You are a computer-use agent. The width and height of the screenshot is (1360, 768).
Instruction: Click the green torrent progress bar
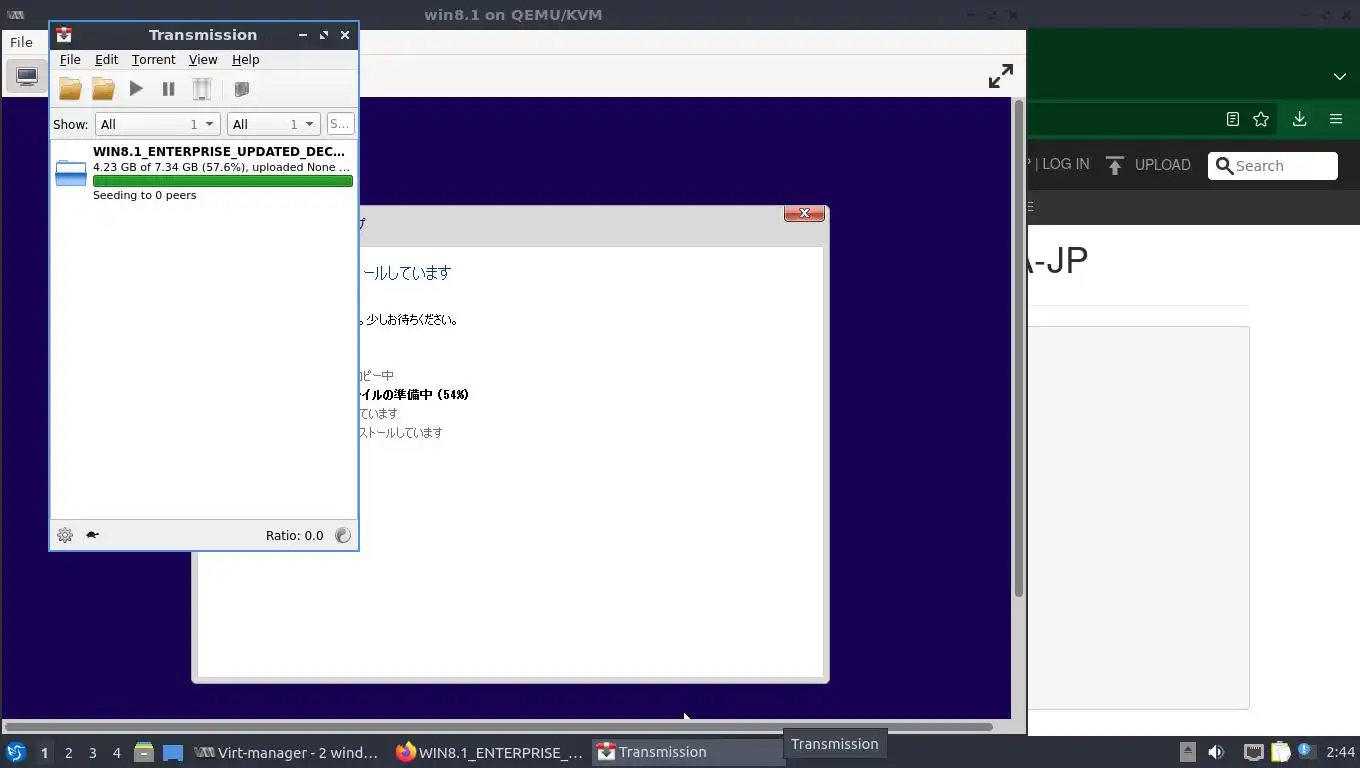pyautogui.click(x=222, y=181)
